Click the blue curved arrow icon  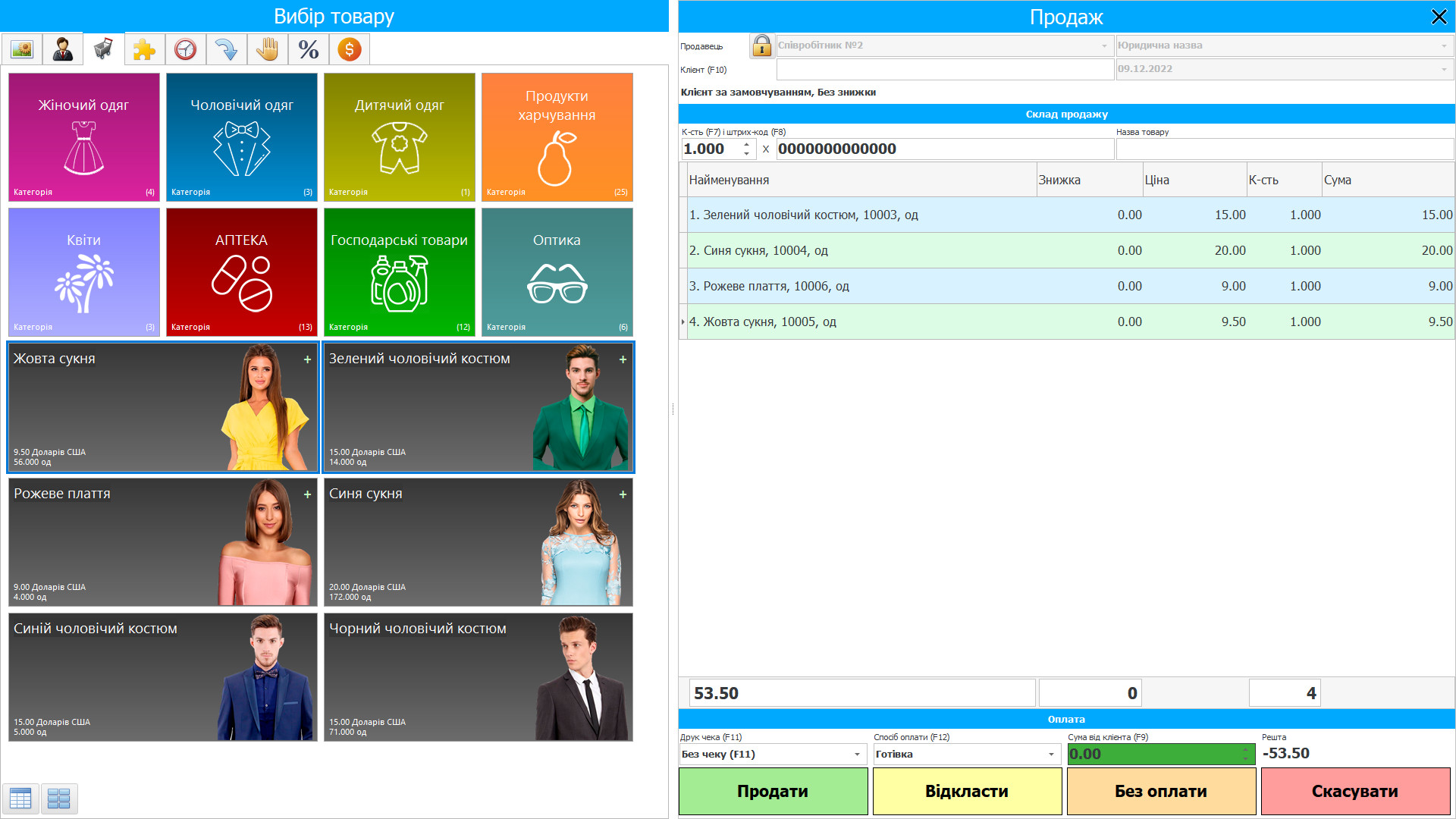226,50
